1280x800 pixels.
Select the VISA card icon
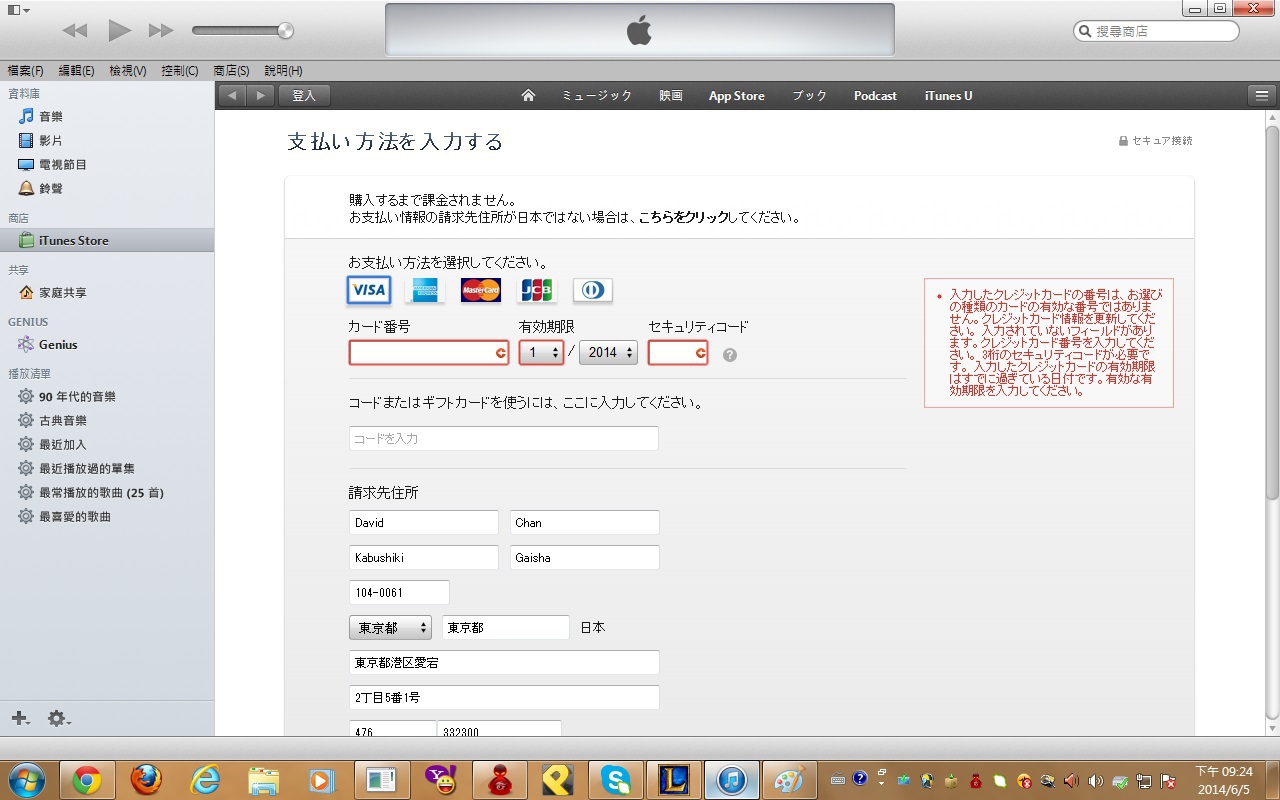[369, 290]
